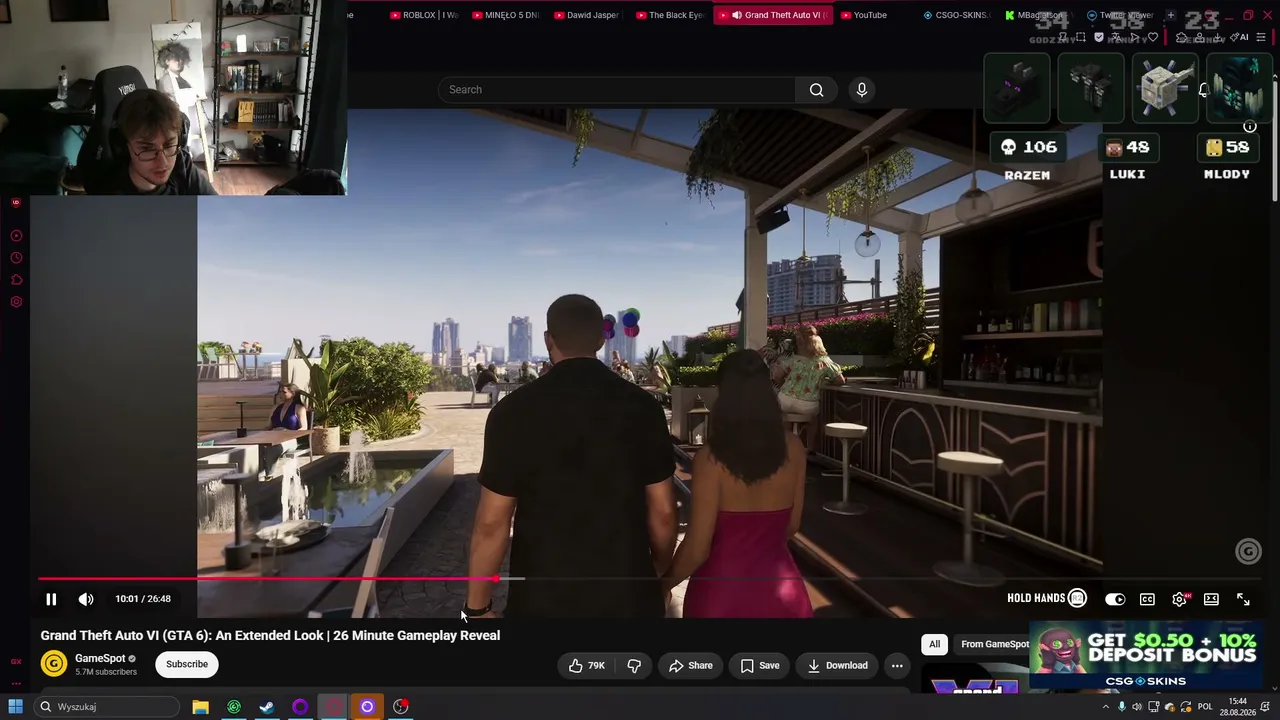Open the taskbar volume control
The image size is (1280, 720).
coord(1137,707)
